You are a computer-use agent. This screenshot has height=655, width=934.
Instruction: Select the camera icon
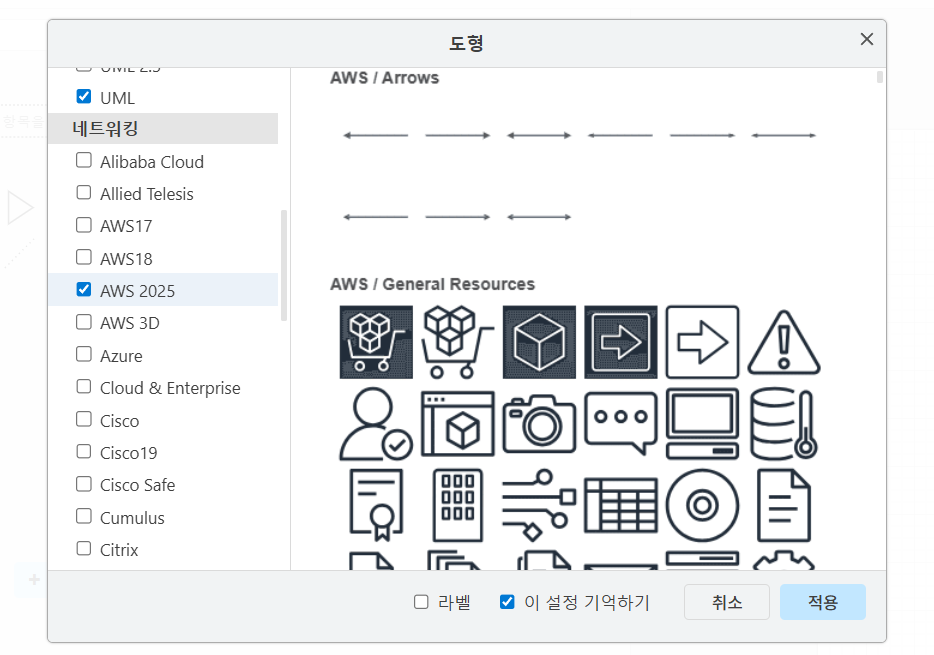point(539,424)
